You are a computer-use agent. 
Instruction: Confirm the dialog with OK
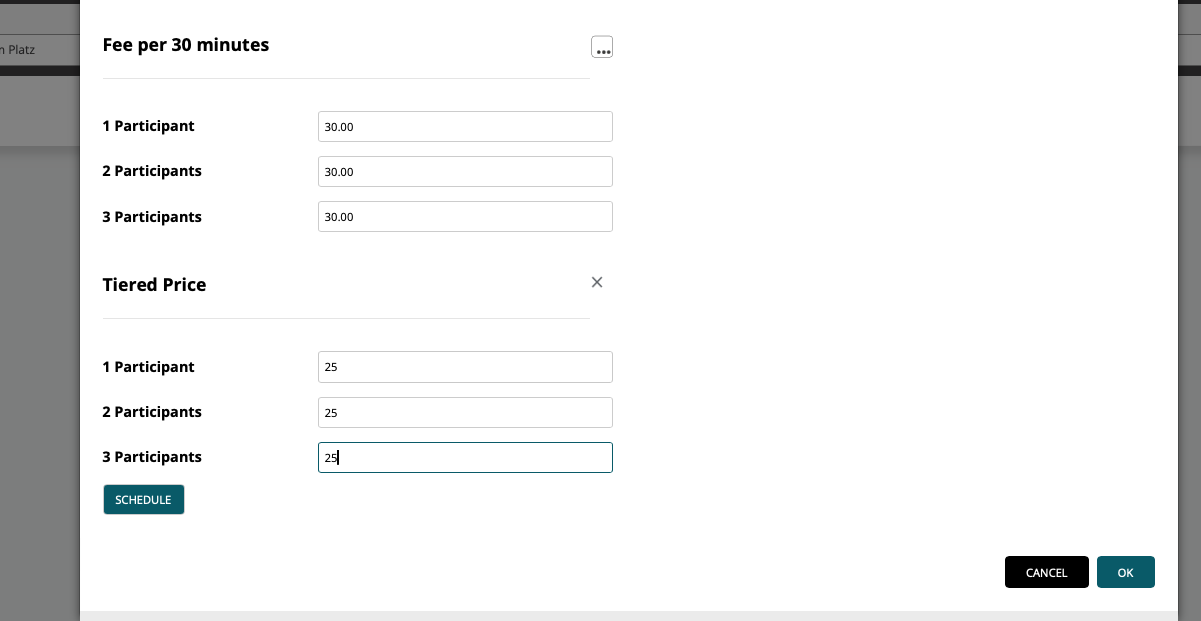click(x=1126, y=572)
